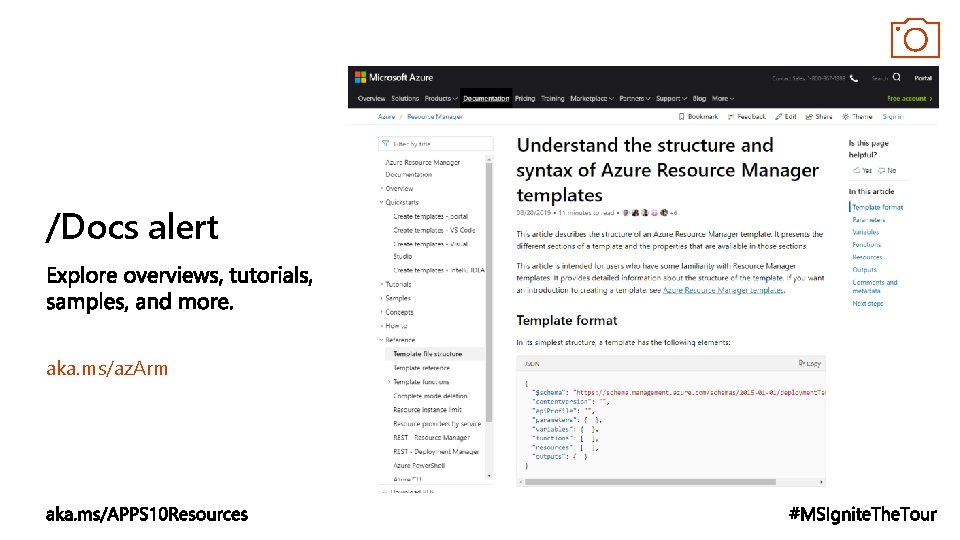Expand the Tutorials tree node
Viewport: 960px width, 540px height.
click(381, 284)
